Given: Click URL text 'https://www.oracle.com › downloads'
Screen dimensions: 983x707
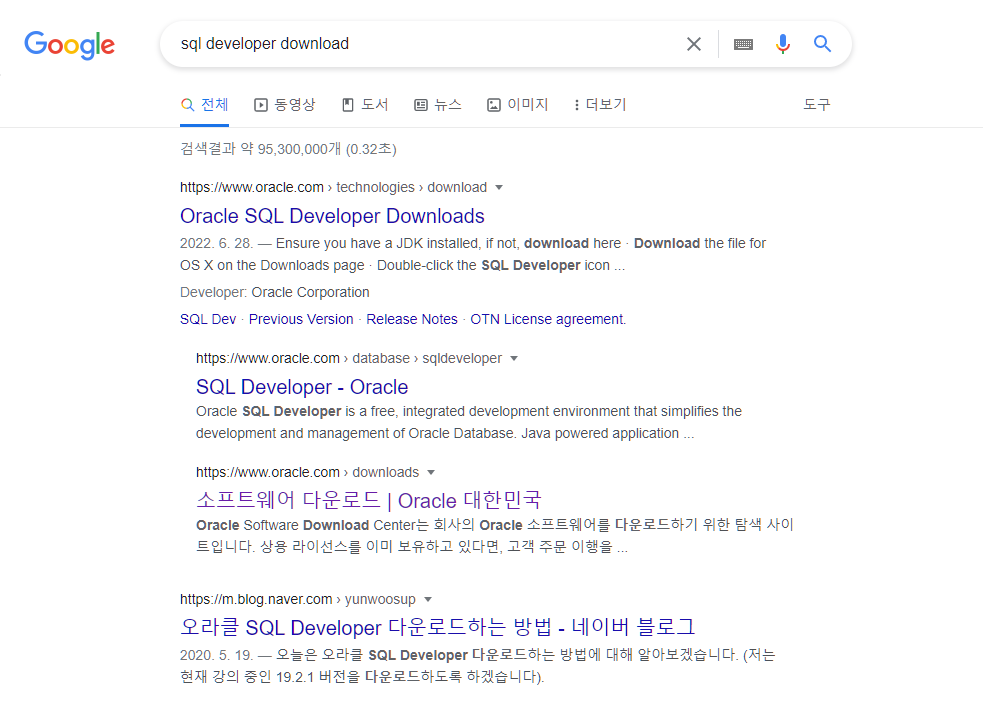Looking at the screenshot, I should pyautogui.click(x=307, y=473).
